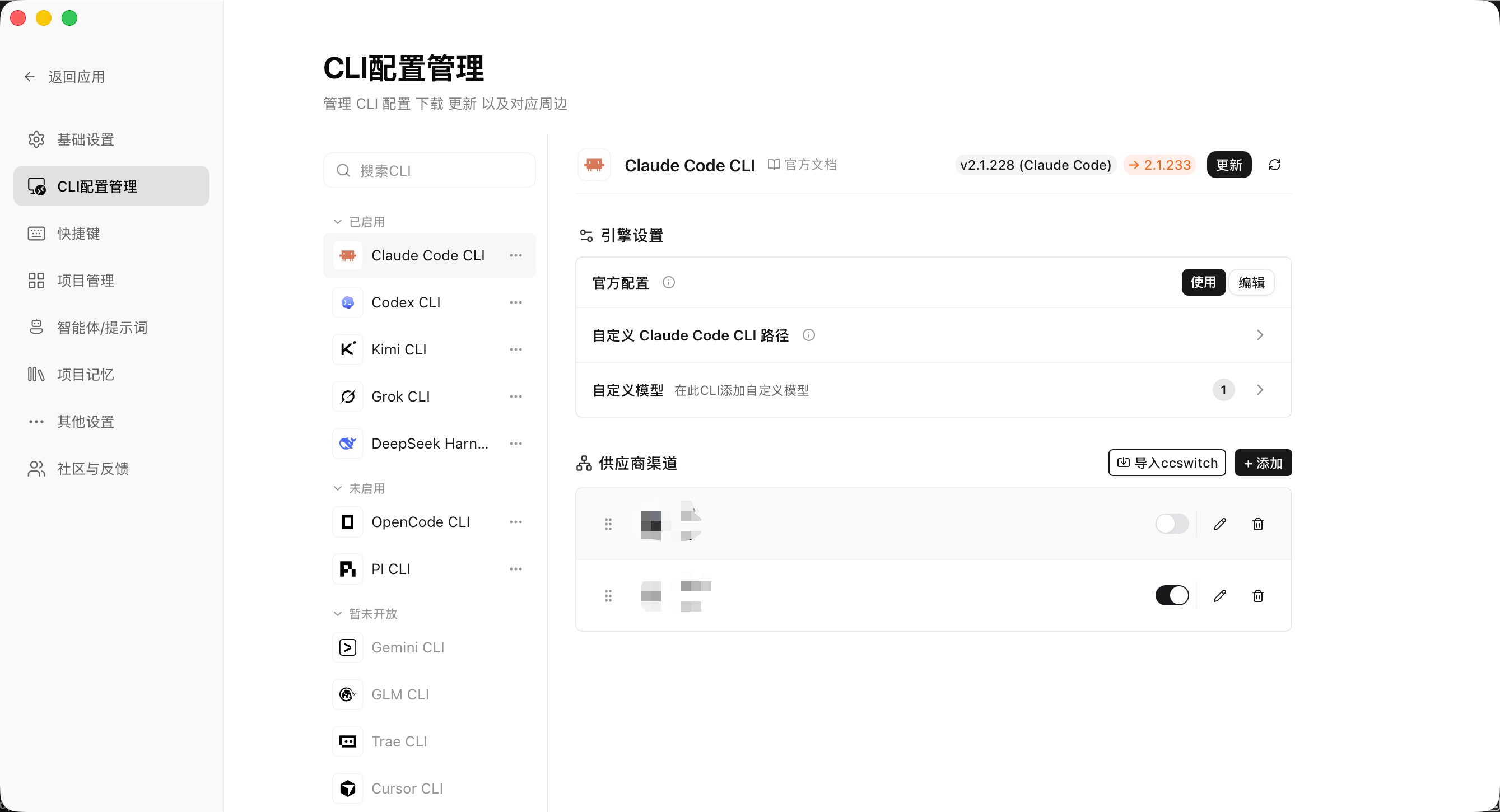Open the 官方文档 link

803,165
